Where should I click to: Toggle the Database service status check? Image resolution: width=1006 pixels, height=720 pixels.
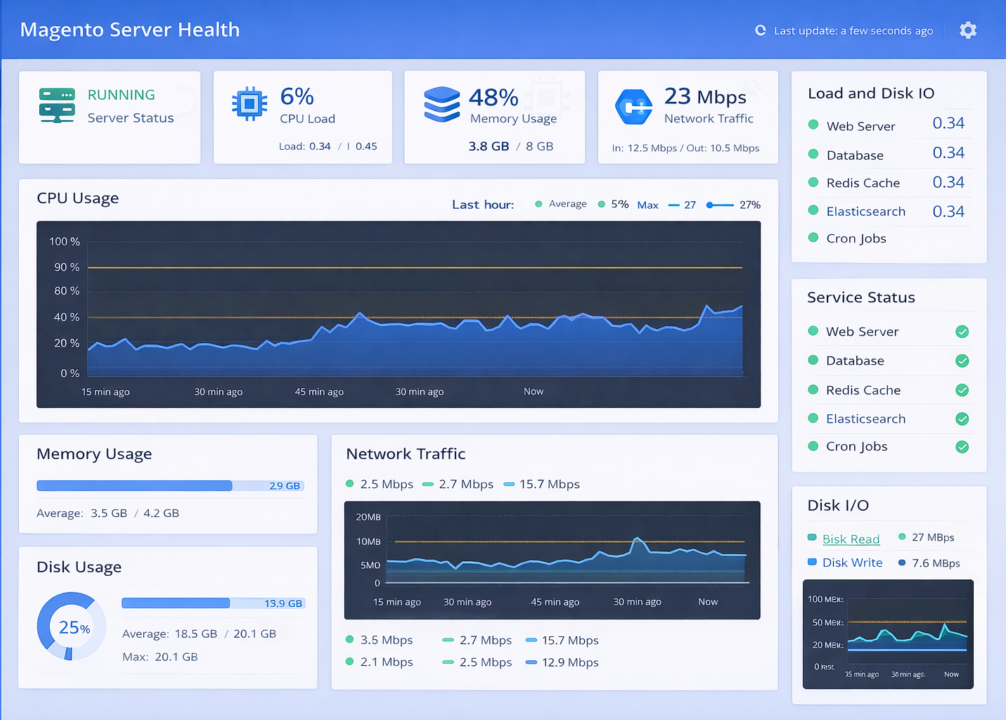click(x=962, y=361)
